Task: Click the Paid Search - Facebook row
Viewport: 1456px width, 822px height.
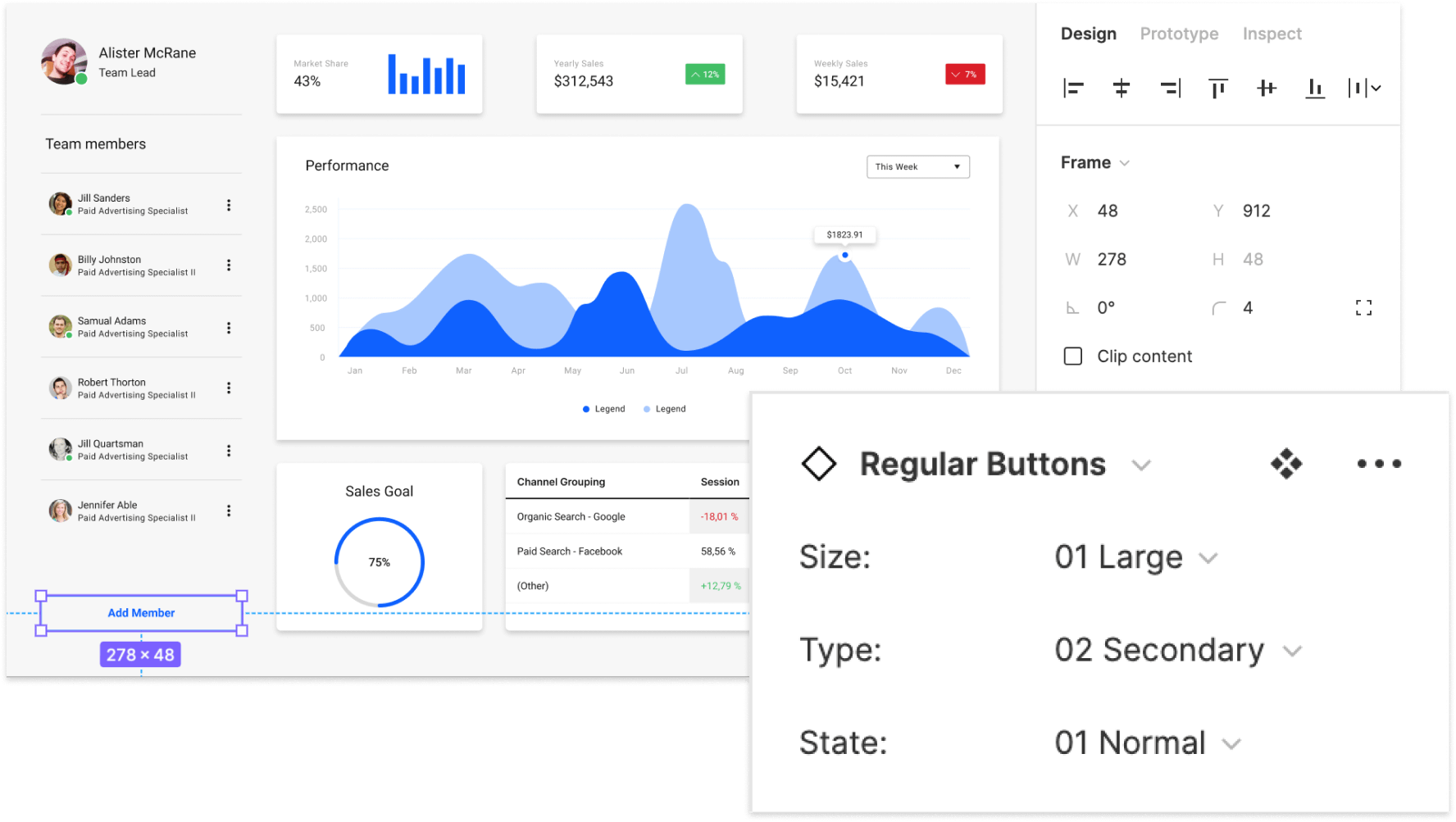Action: click(627, 552)
